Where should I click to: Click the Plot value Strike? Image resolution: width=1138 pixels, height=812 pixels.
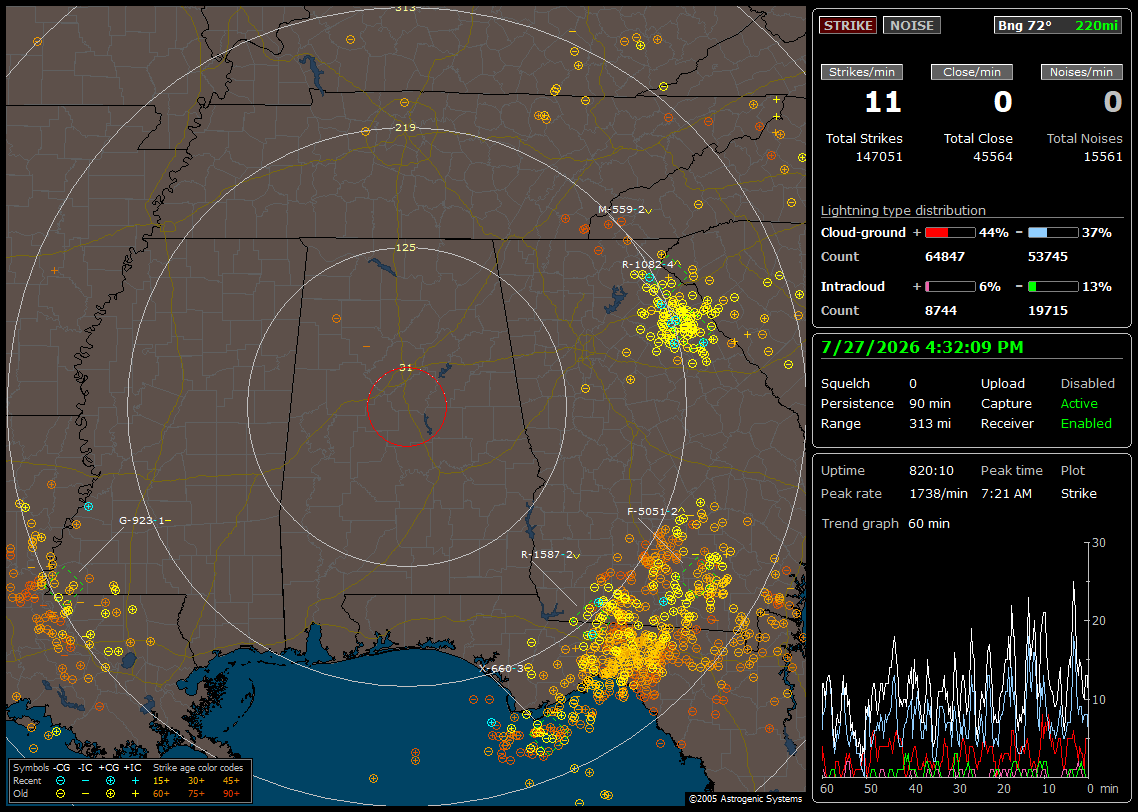click(1078, 493)
